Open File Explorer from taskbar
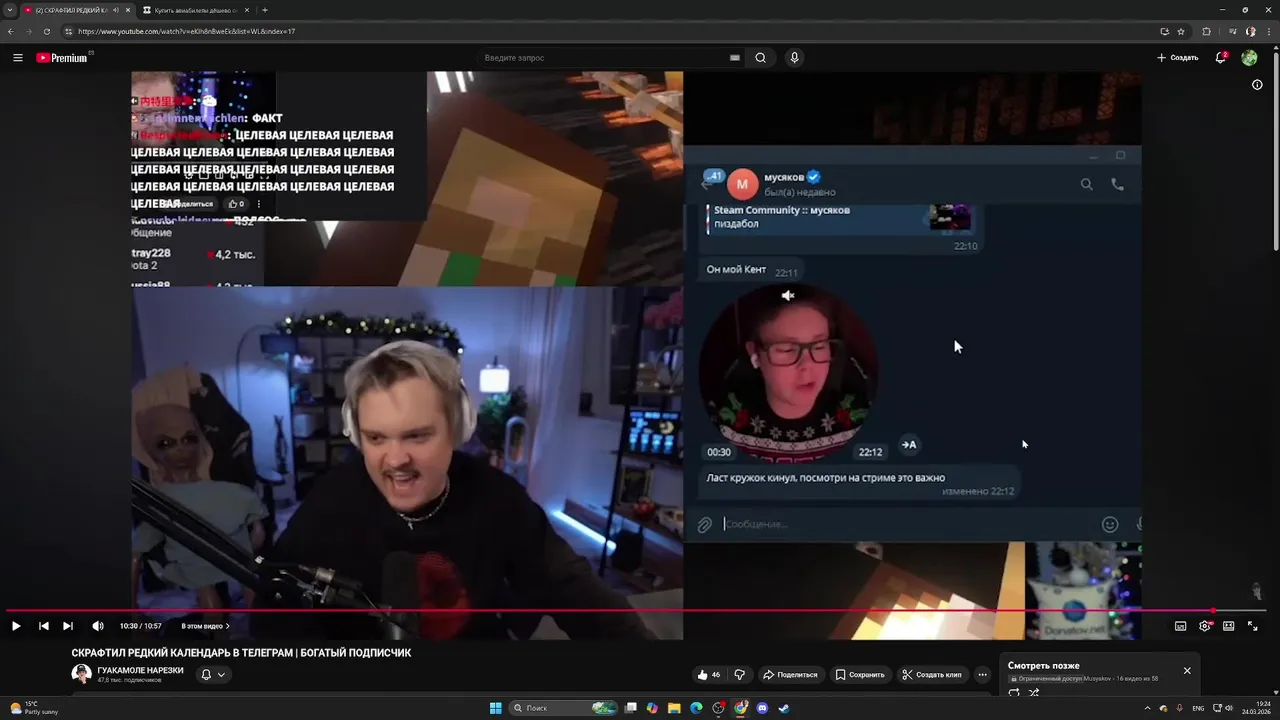1280x720 pixels. coord(675,708)
